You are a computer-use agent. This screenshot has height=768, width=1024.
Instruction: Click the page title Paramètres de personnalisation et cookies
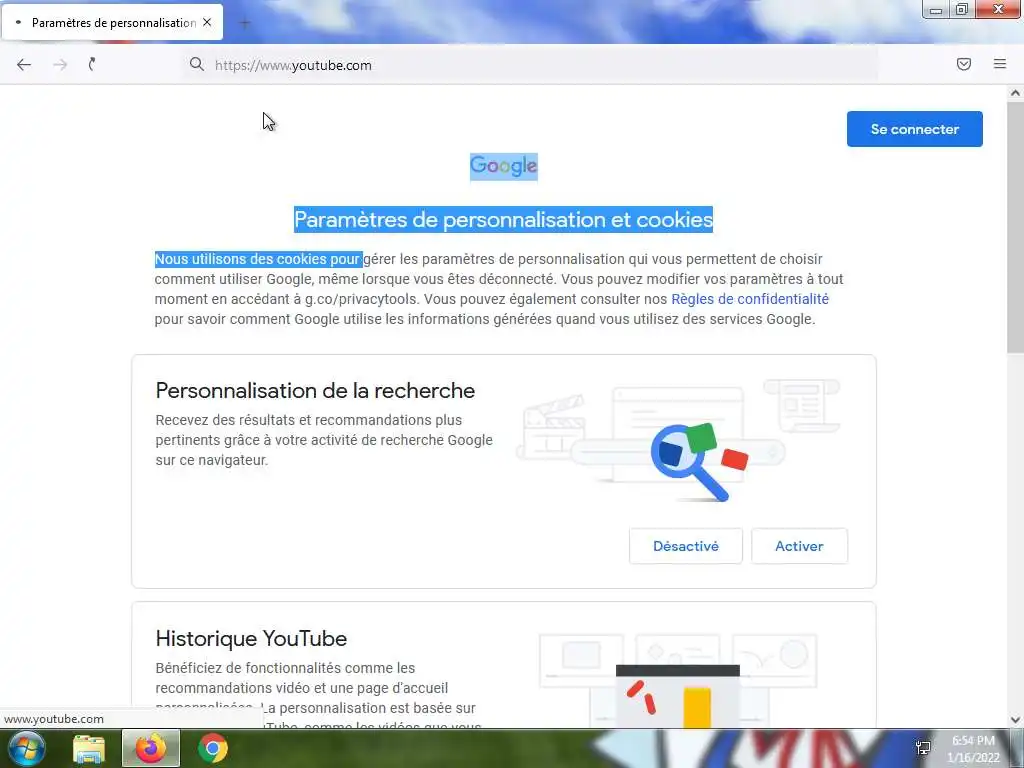click(x=504, y=219)
